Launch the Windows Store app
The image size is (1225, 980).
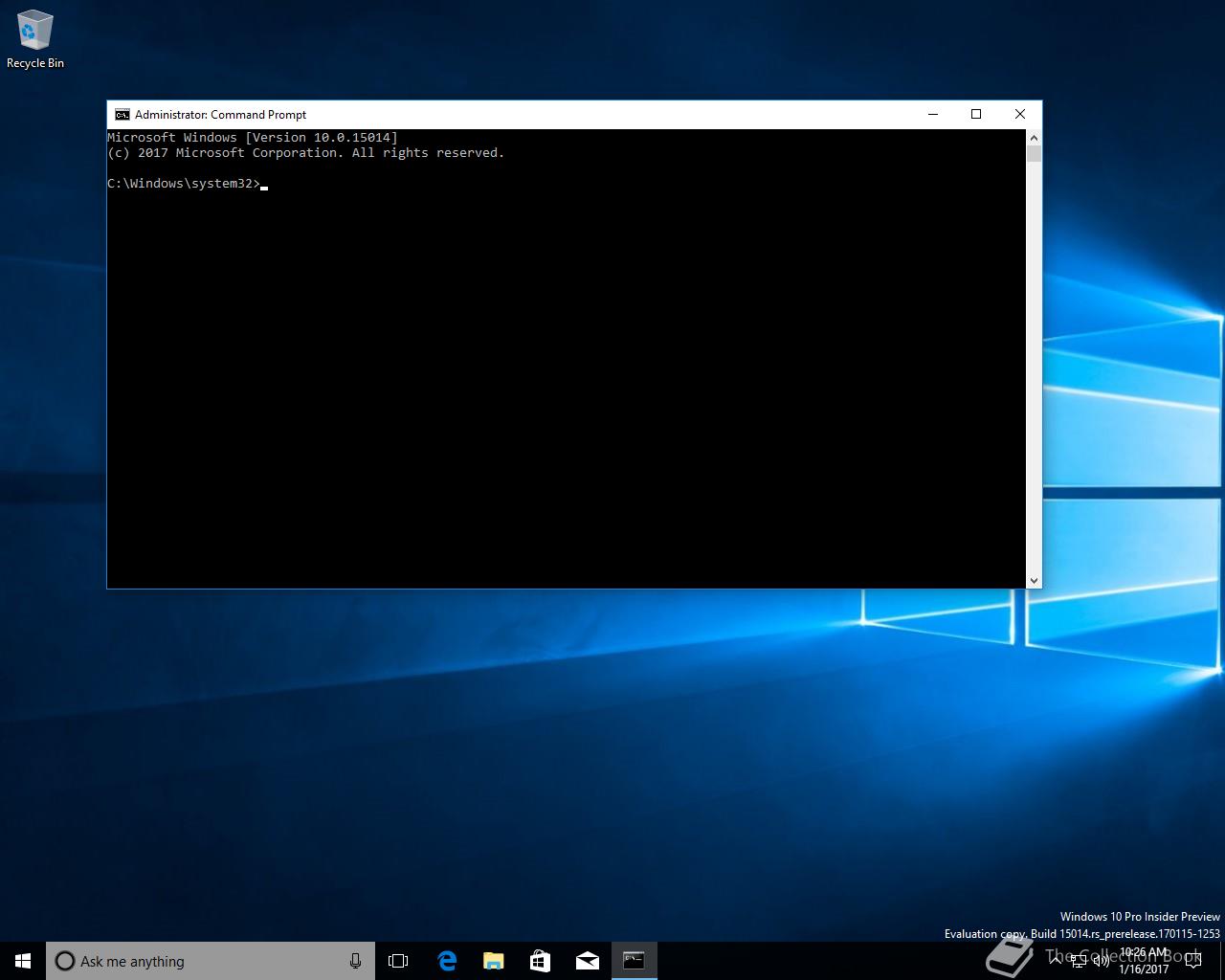[540, 961]
